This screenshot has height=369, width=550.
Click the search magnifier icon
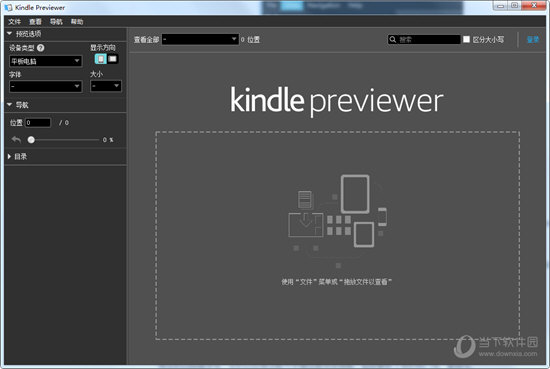point(393,39)
